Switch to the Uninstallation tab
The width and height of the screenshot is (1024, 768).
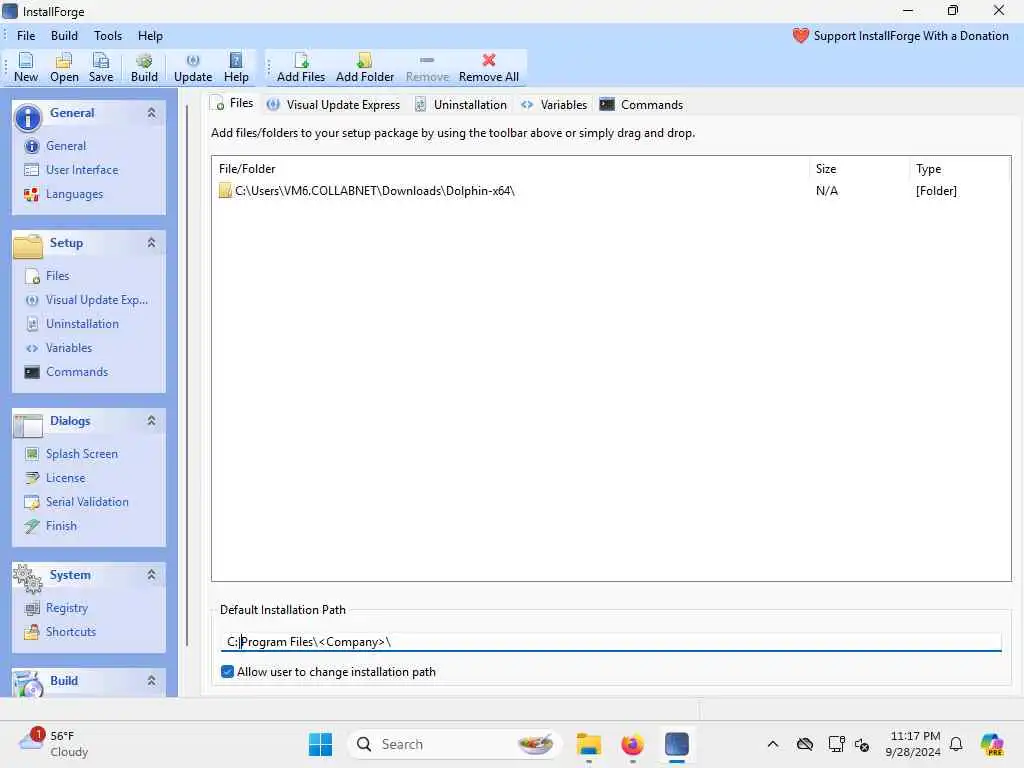(460, 104)
